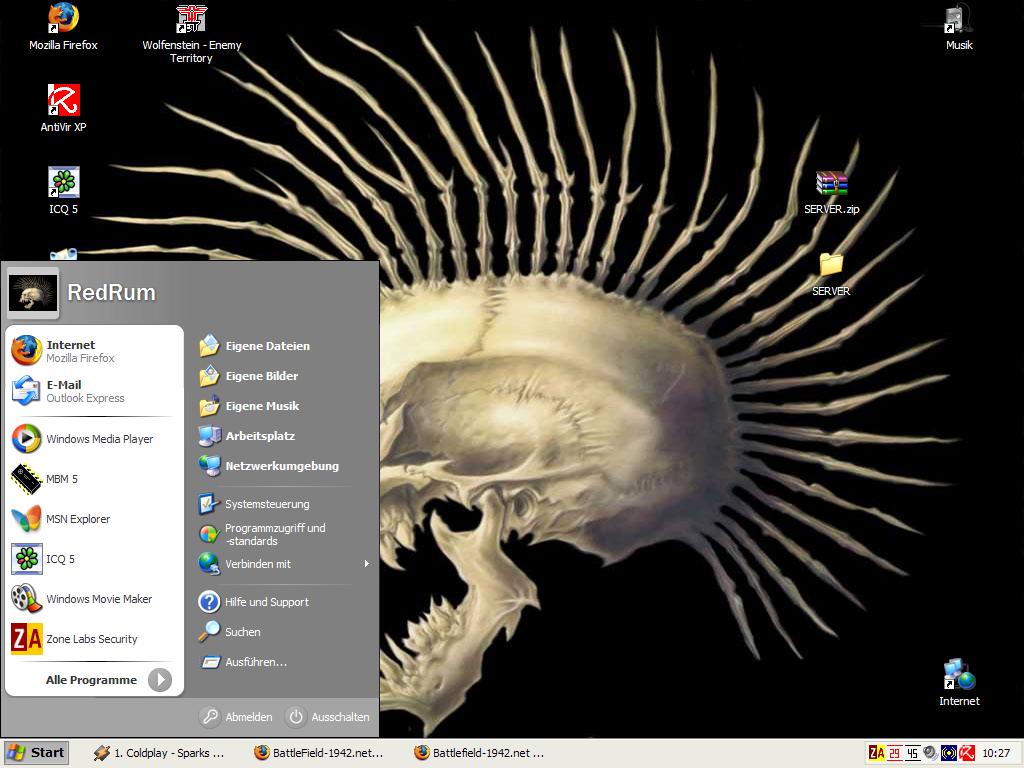Launch MBM 5 from the Start menu
This screenshot has width=1024, height=768.
pos(94,479)
